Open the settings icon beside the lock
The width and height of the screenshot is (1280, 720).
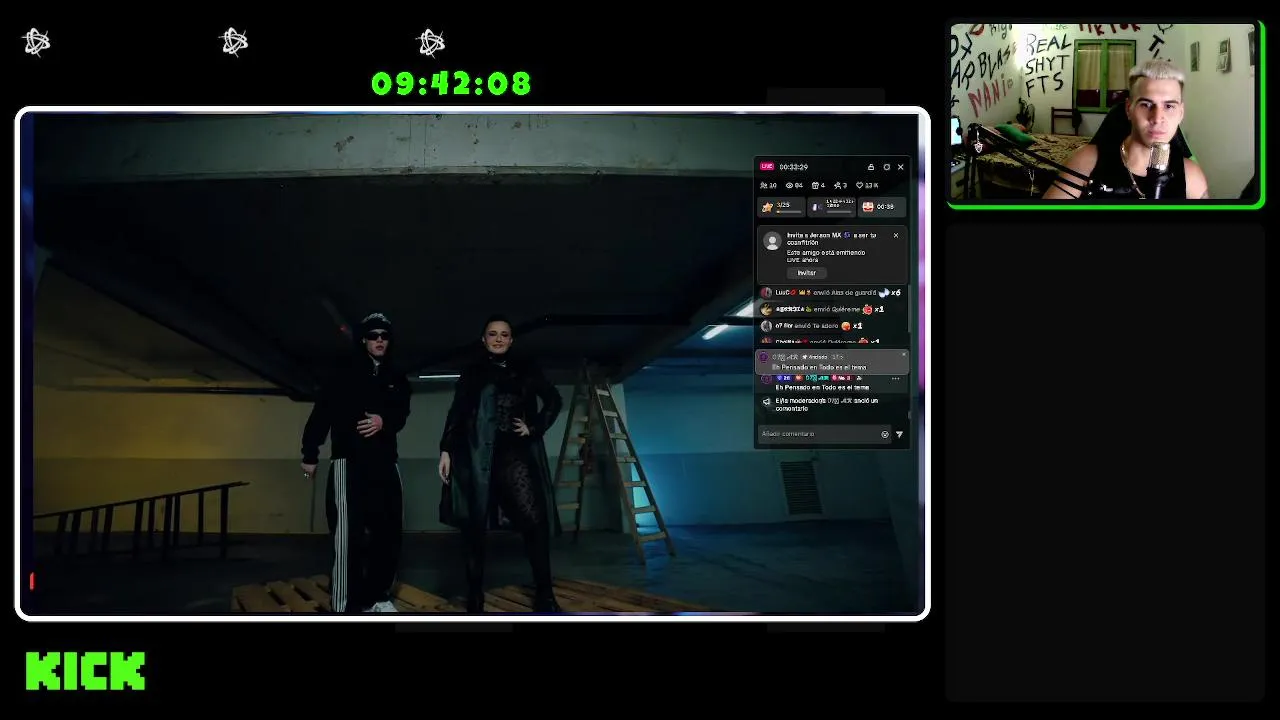pyautogui.click(x=886, y=167)
